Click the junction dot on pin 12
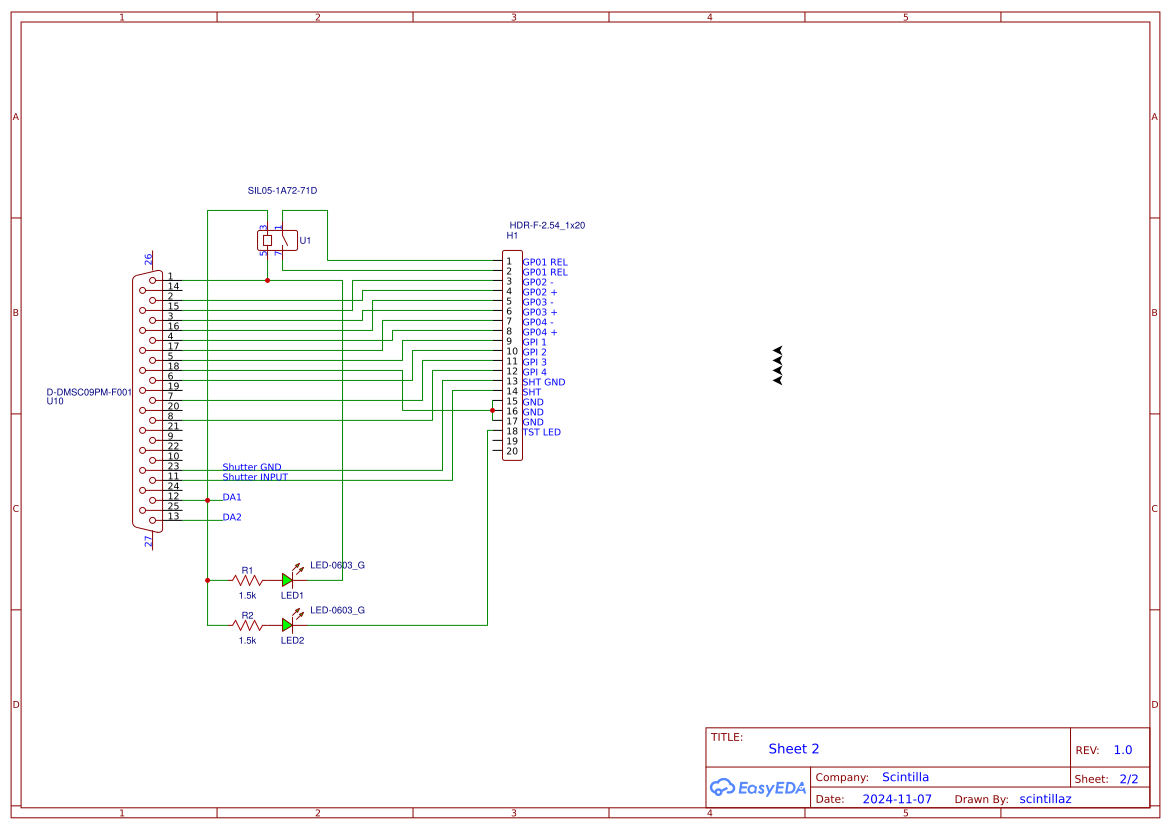The width and height of the screenshot is (1172, 829). point(208,499)
